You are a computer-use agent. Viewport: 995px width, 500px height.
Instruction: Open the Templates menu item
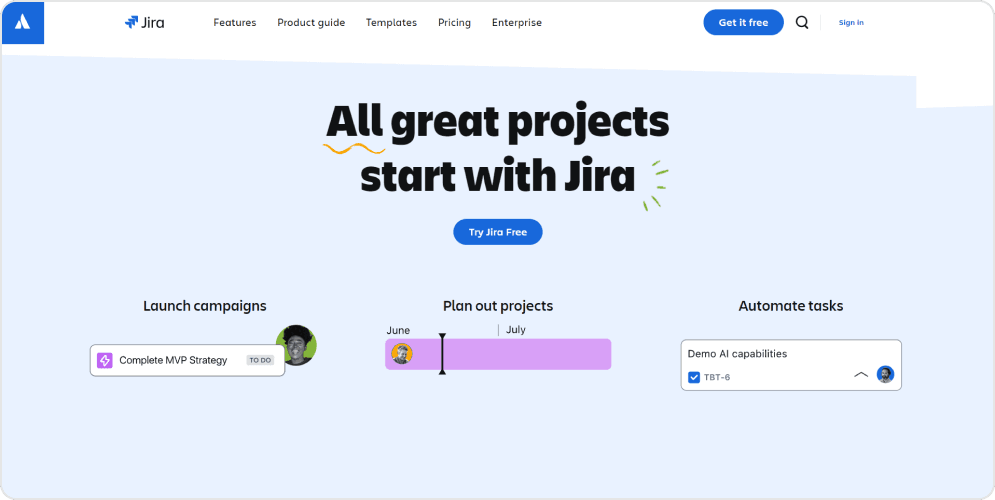point(392,23)
